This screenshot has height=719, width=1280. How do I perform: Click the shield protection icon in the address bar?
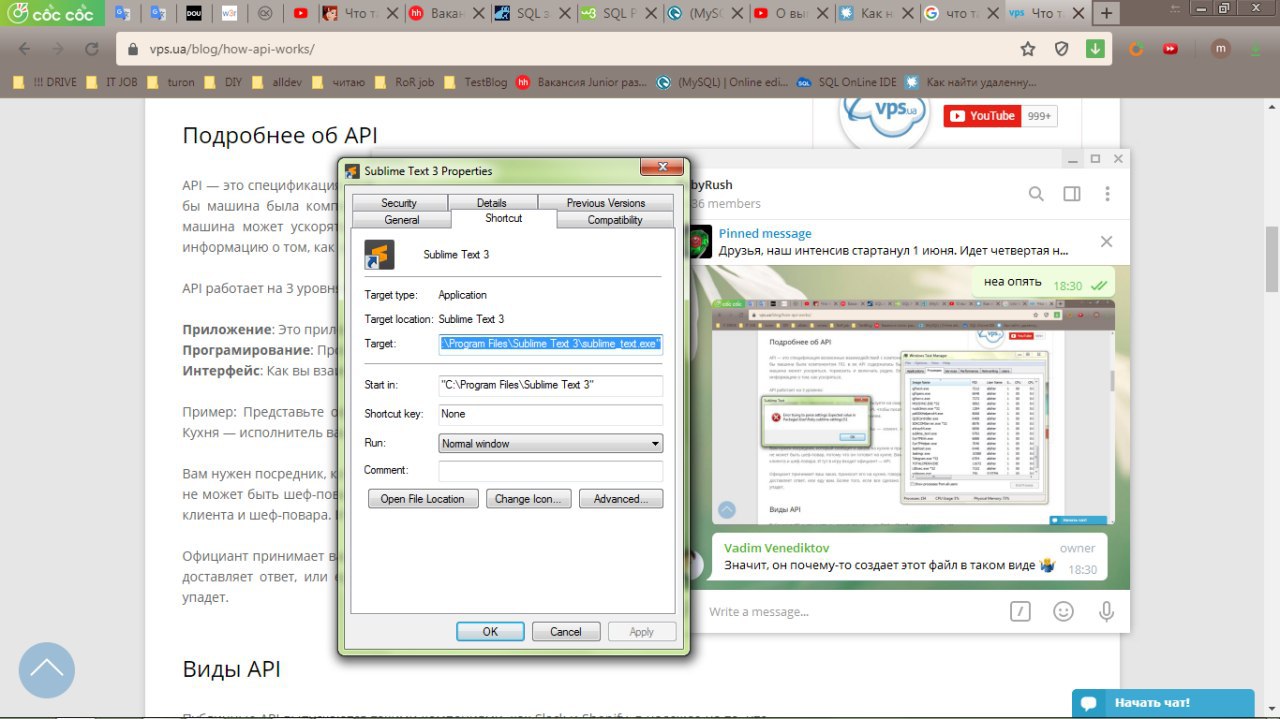click(1062, 49)
